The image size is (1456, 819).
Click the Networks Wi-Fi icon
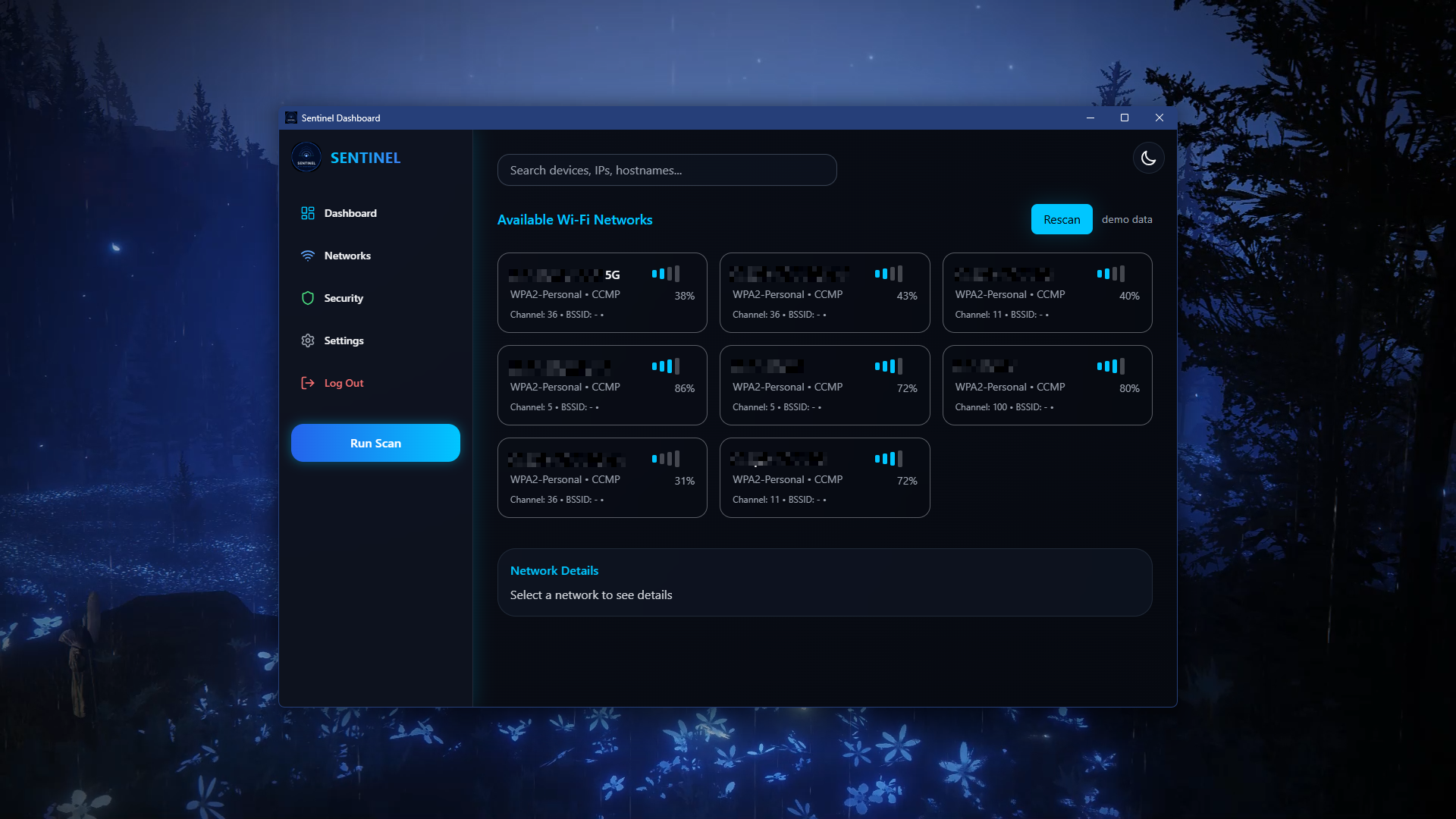pos(307,256)
